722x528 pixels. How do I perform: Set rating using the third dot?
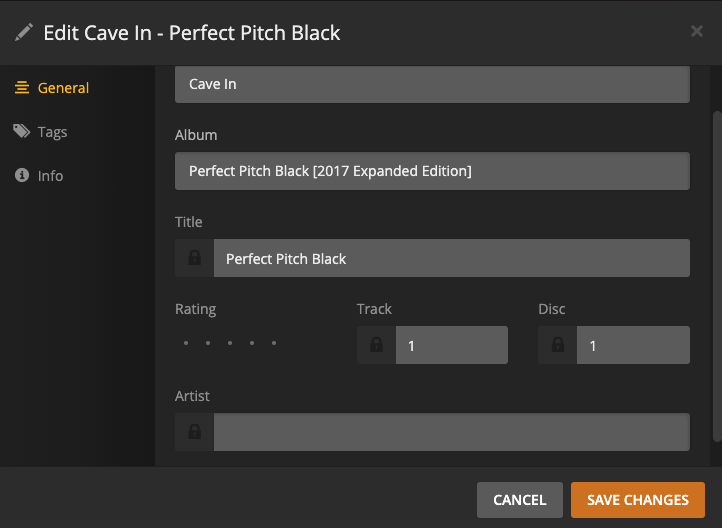click(230, 344)
